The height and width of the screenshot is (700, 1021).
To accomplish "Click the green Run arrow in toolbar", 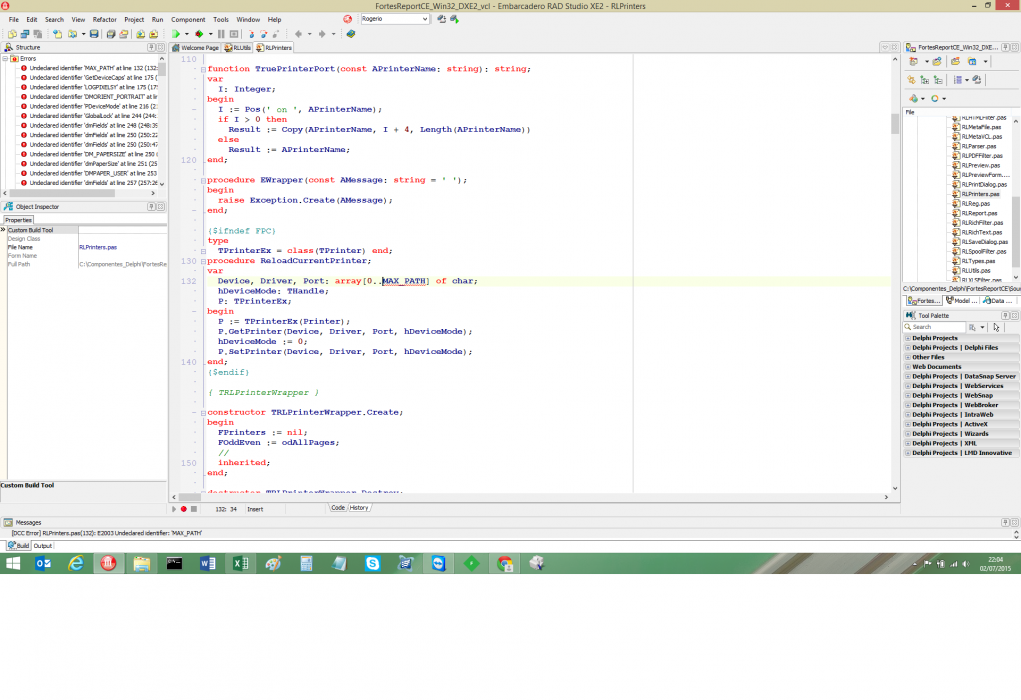I will pyautogui.click(x=176, y=34).
